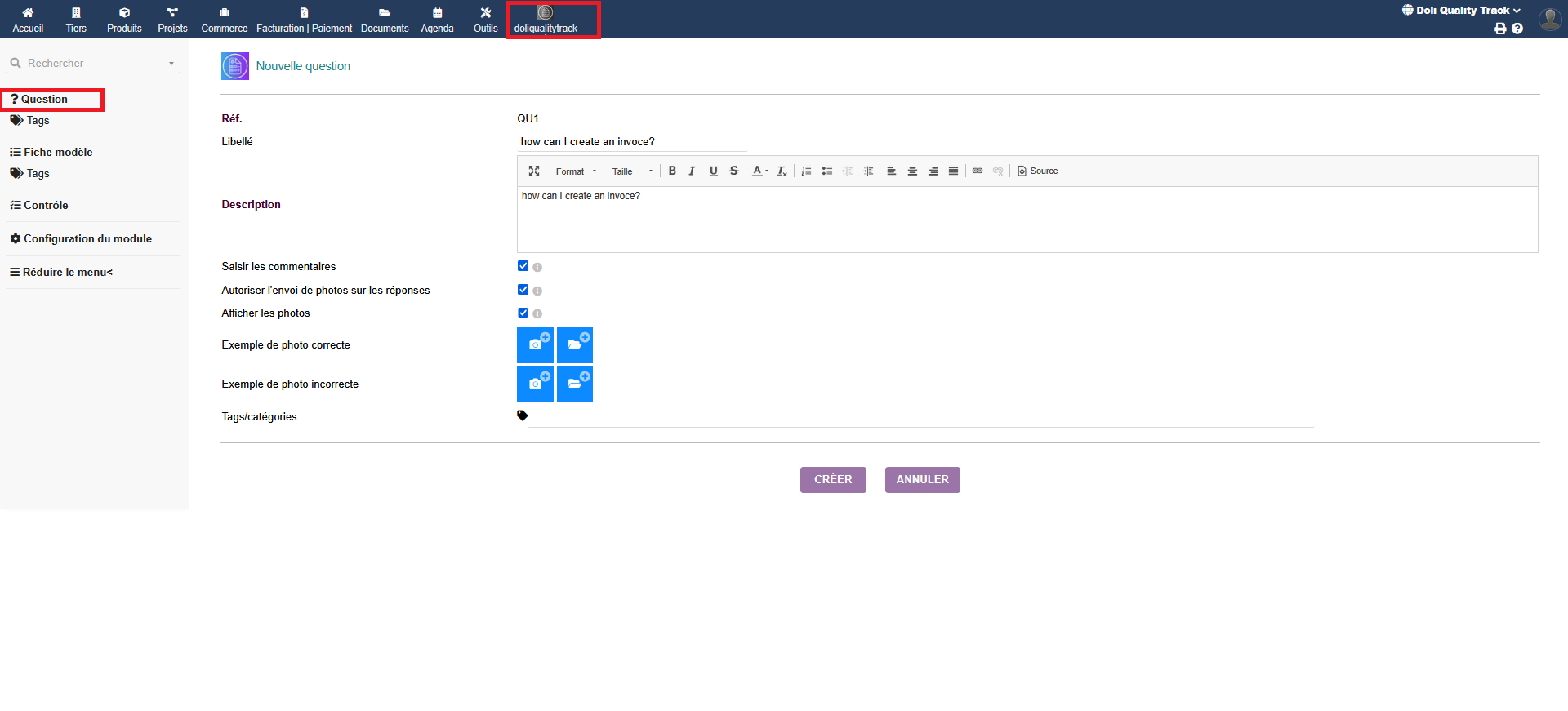Image resolution: width=1568 pixels, height=711 pixels.
Task: Go to Fiche modèle in sidebar
Action: pyautogui.click(x=58, y=153)
